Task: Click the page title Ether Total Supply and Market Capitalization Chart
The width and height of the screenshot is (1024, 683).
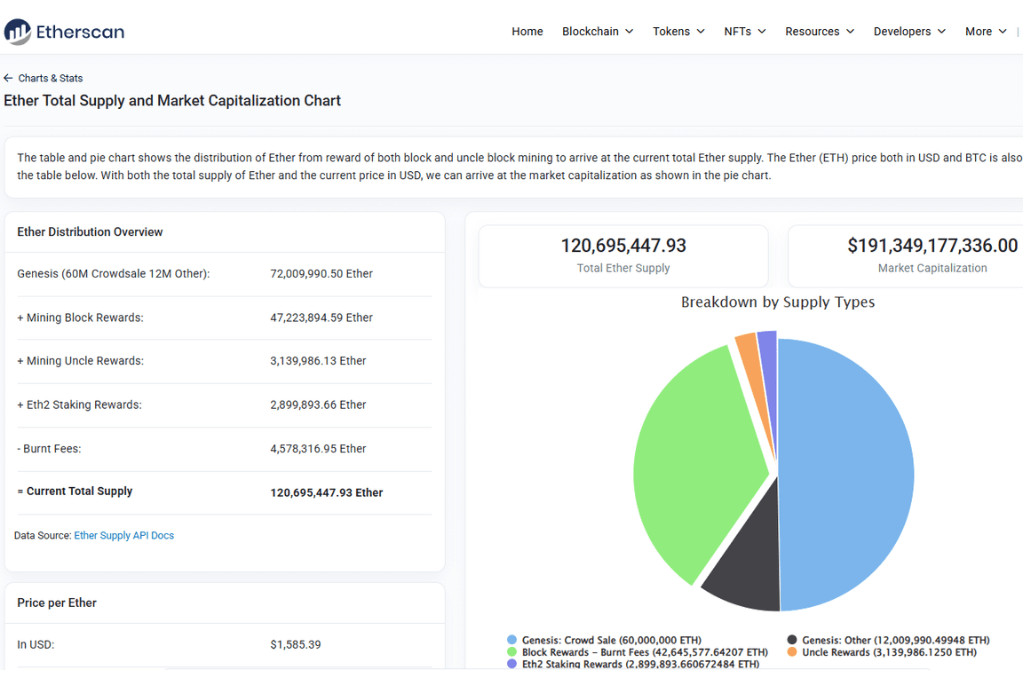Action: tap(172, 101)
